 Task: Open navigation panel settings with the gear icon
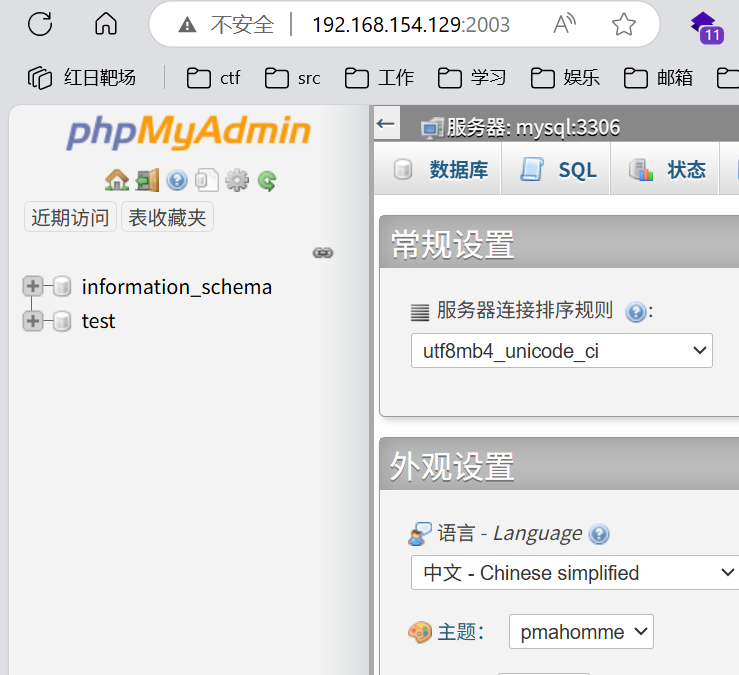coord(237,181)
